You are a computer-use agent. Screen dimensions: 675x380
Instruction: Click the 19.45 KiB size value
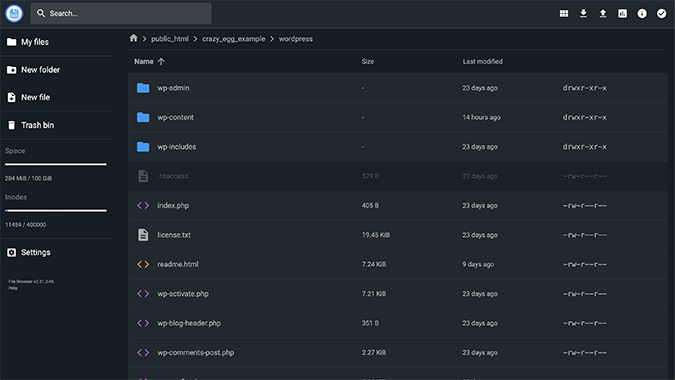pos(376,235)
